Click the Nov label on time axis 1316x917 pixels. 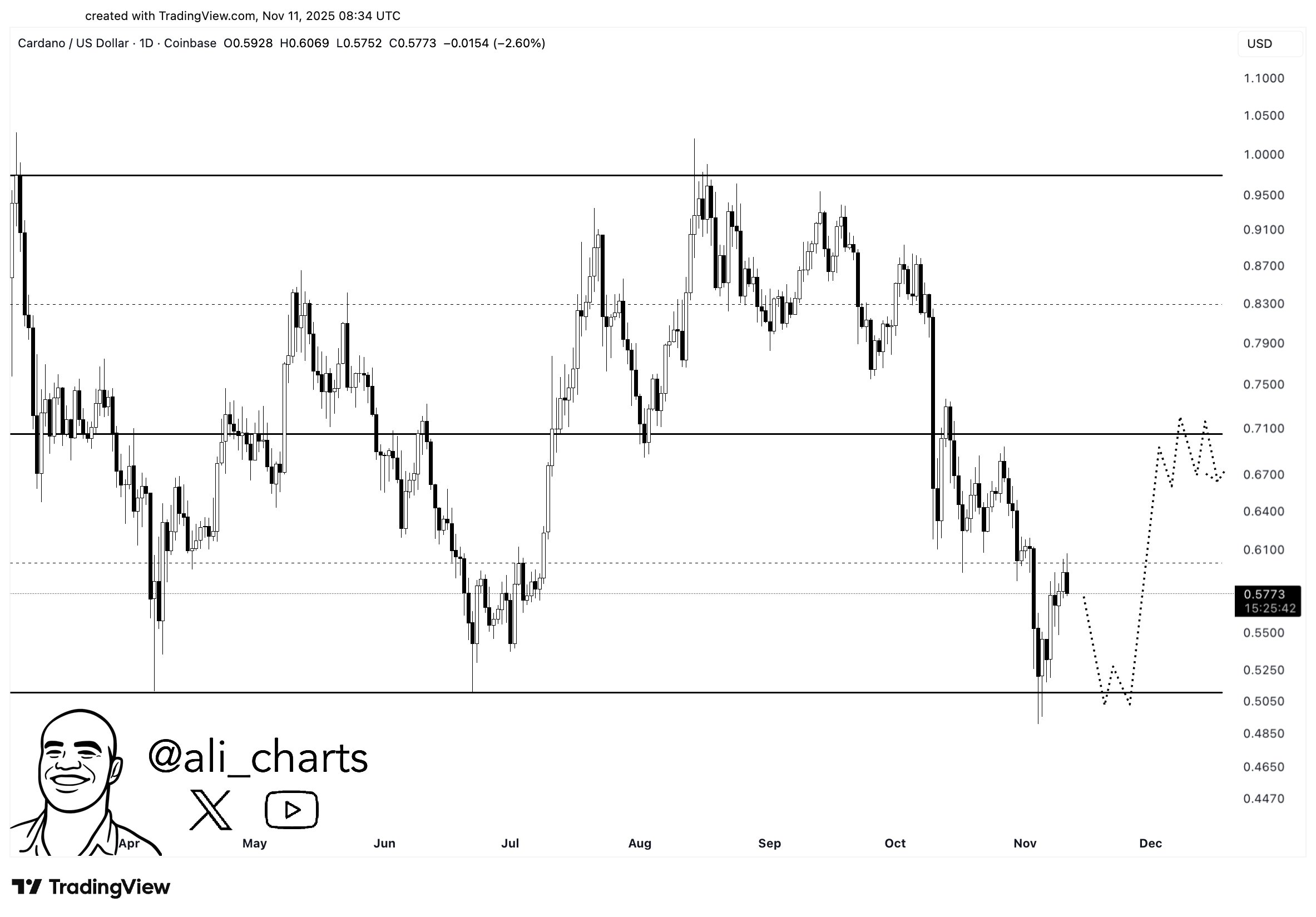(x=1025, y=843)
